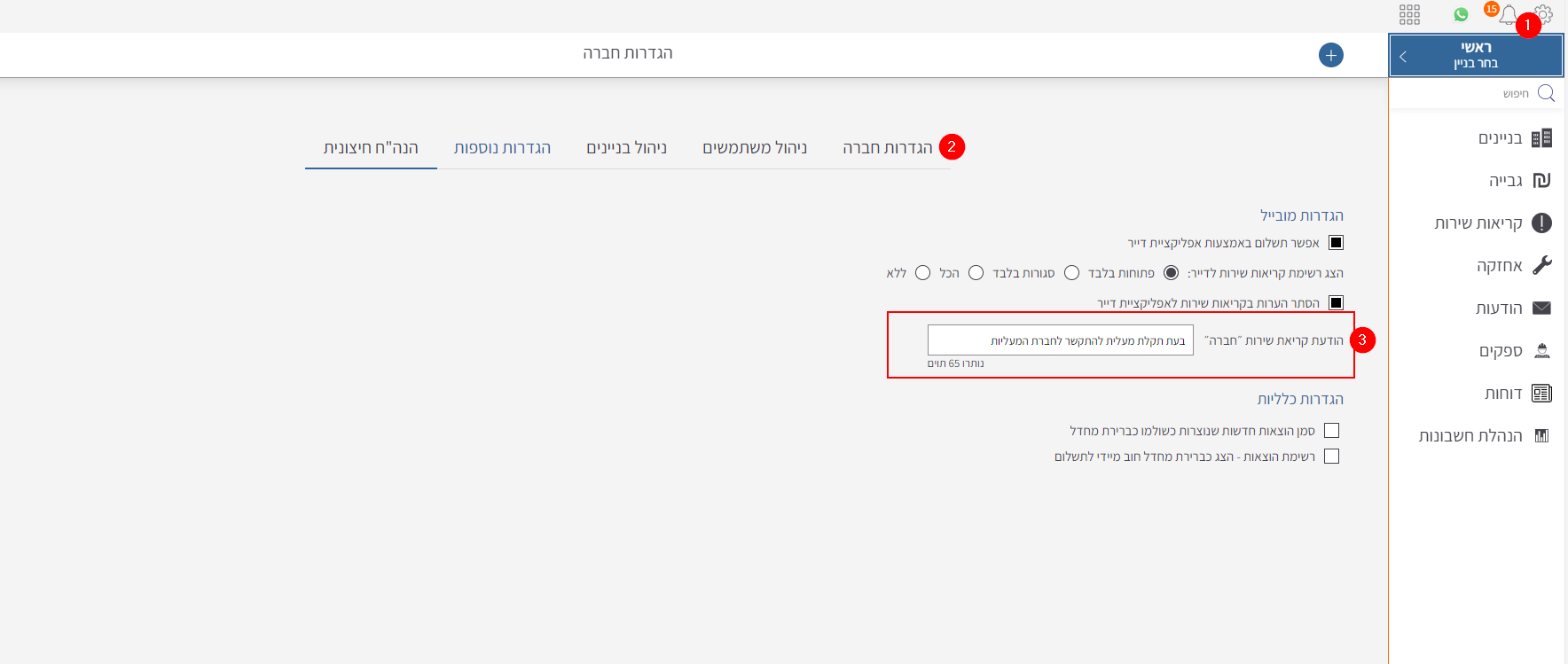Open the notifications bell
1568x664 pixels.
coord(1508,15)
